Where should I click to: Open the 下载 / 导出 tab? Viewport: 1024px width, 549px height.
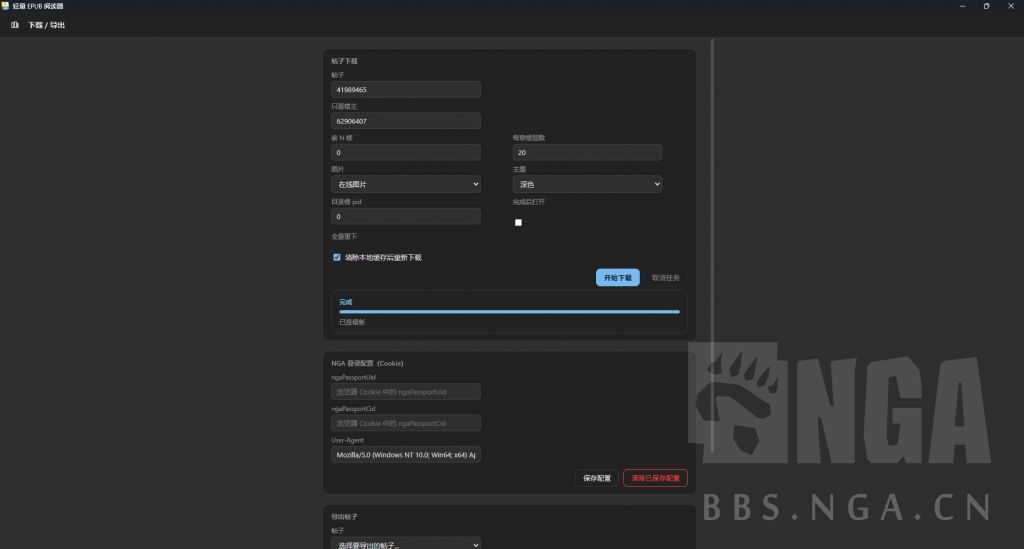[46, 25]
